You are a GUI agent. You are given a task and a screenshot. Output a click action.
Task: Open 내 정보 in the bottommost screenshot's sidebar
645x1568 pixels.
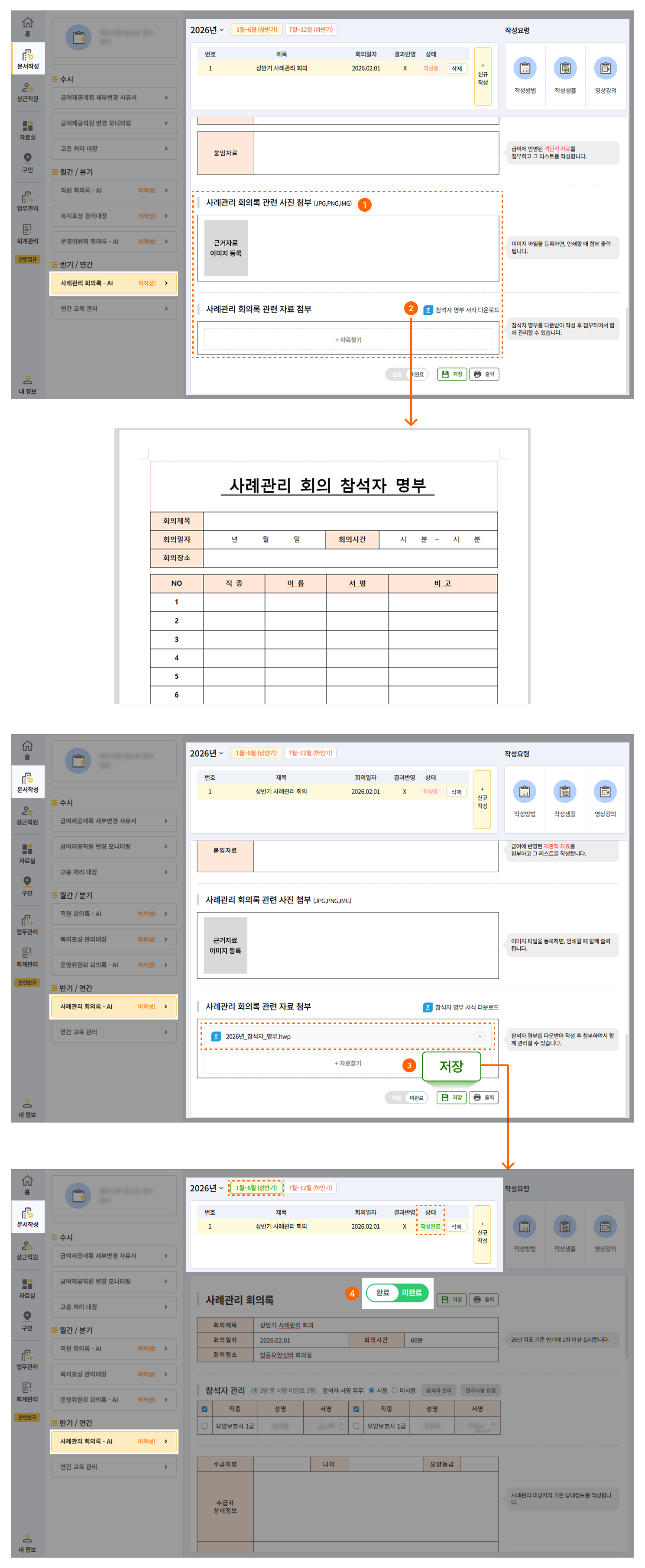27,1542
